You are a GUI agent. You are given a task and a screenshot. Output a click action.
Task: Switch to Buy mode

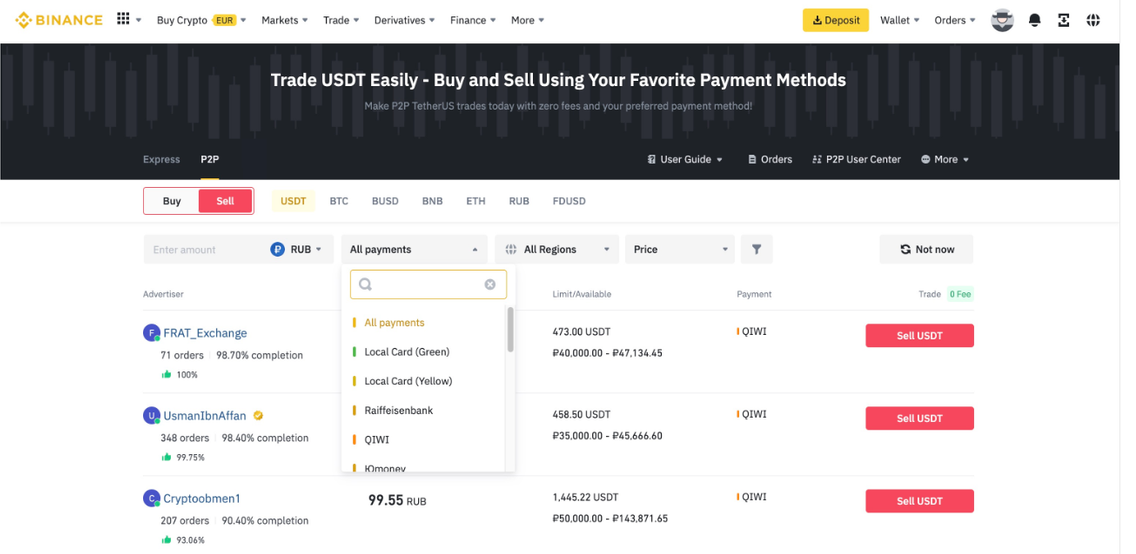(172, 201)
